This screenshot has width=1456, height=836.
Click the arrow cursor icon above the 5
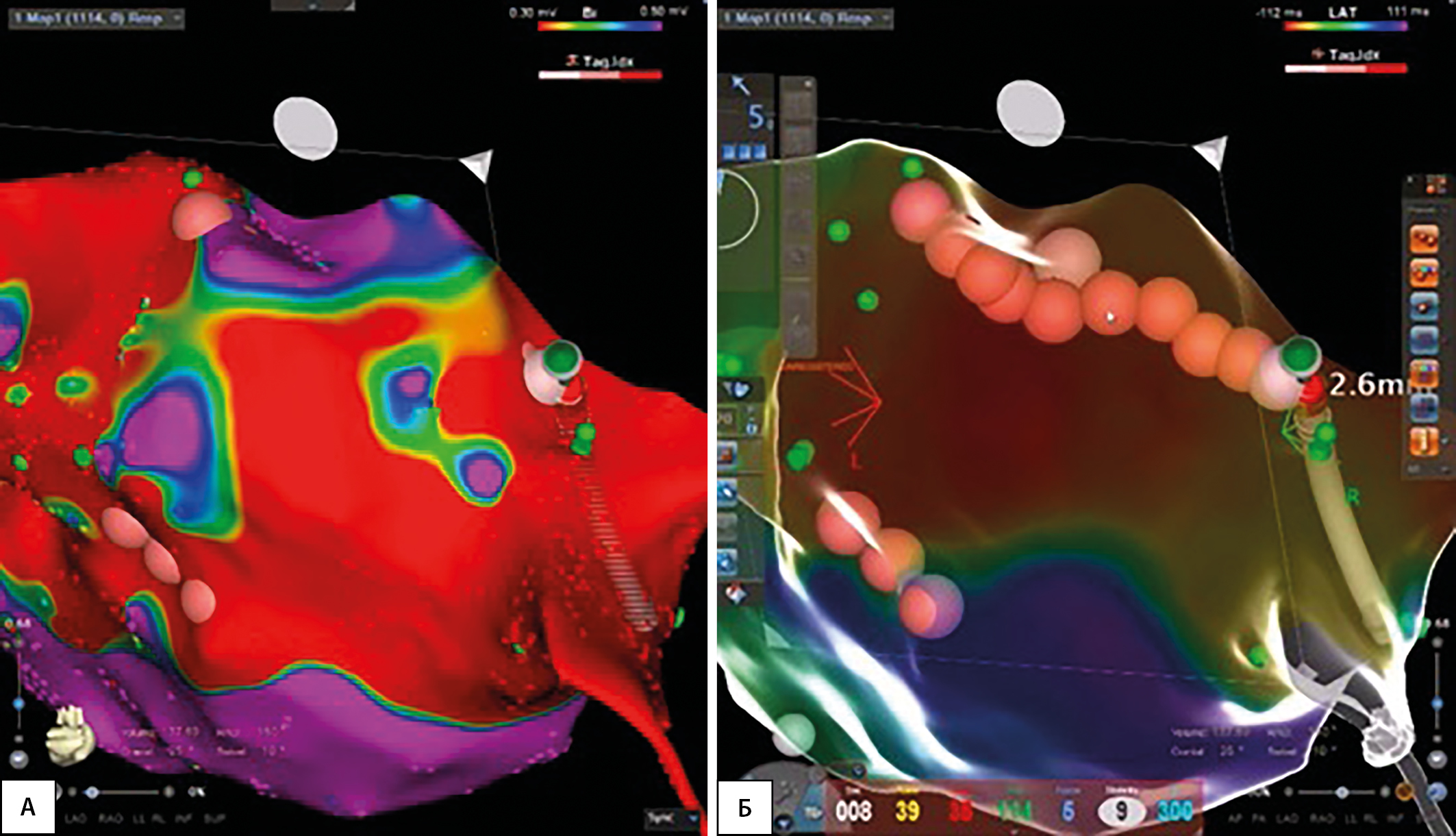740,86
